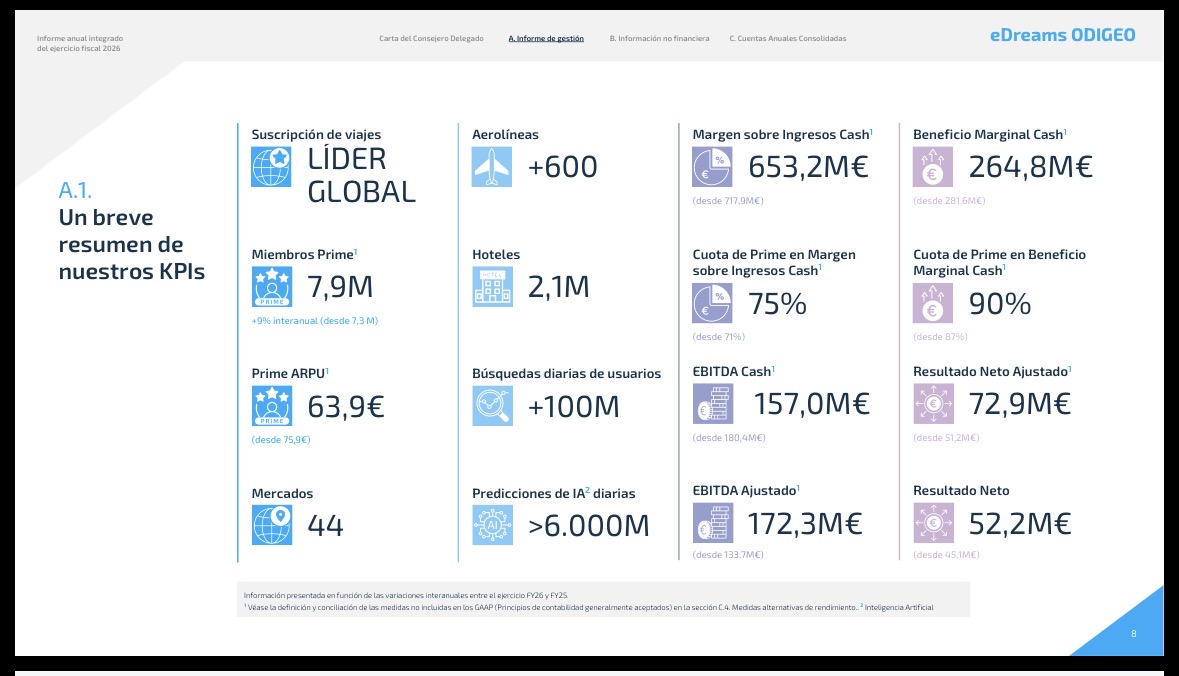
Task: Click the coin stack icon beside EBITDA Cash
Action: click(x=713, y=404)
